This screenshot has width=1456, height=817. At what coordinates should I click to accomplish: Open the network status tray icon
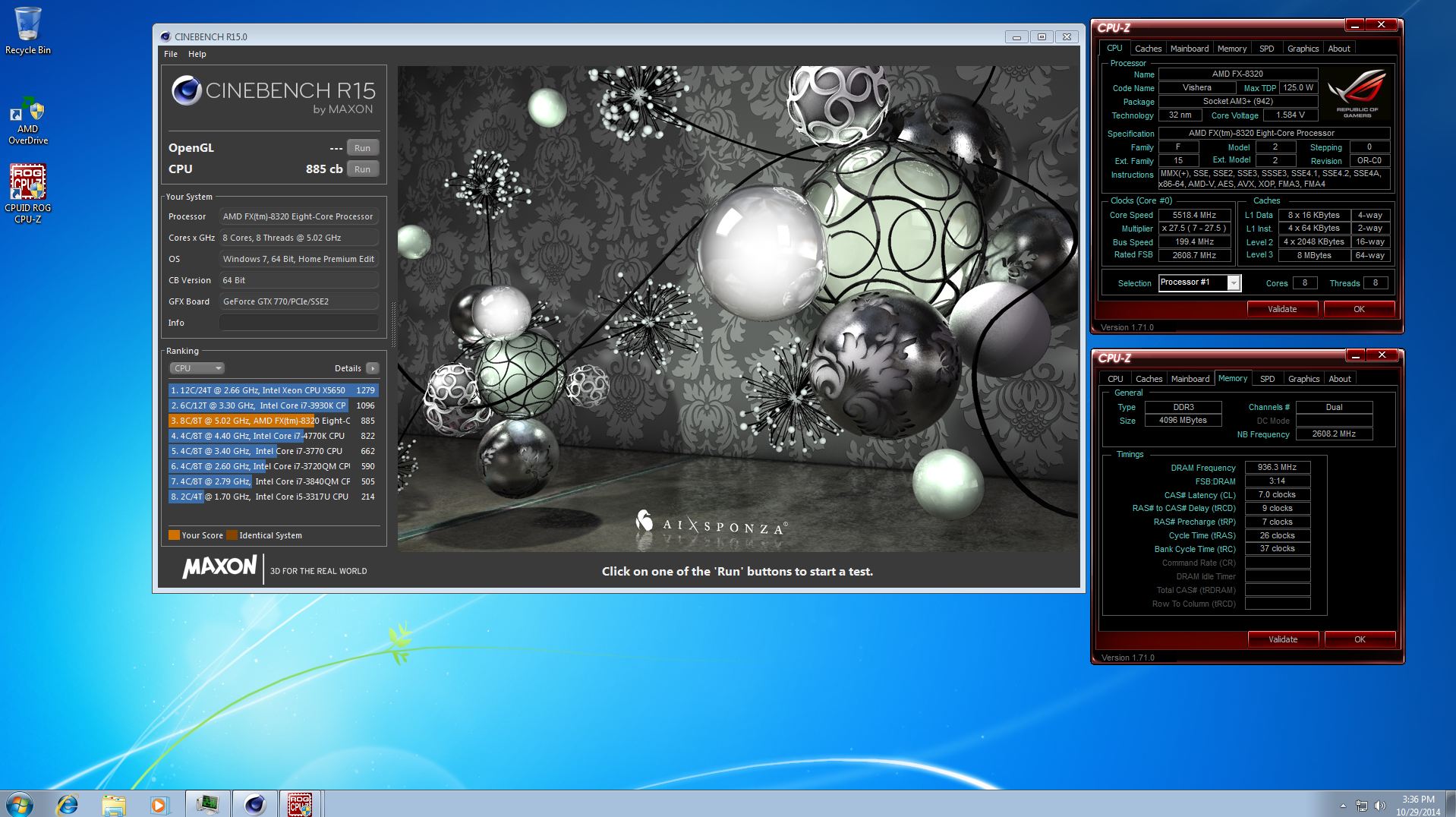(x=1362, y=806)
